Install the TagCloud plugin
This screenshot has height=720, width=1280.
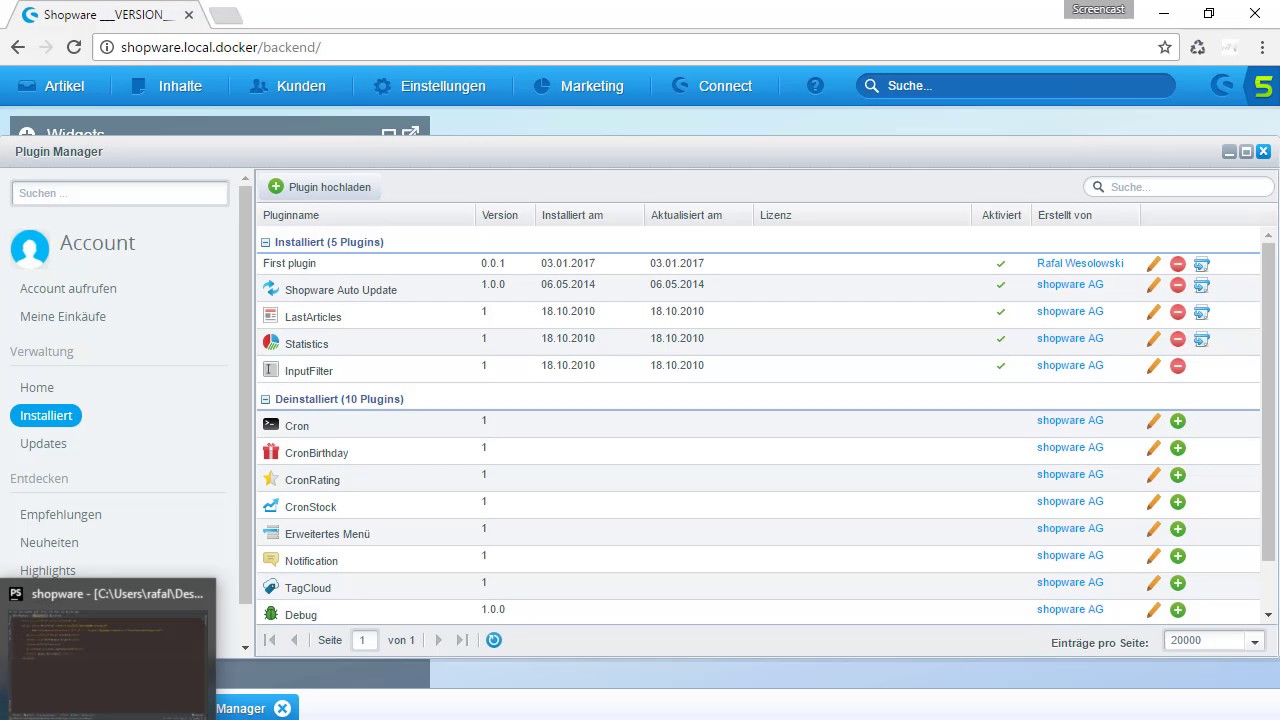tap(1178, 583)
